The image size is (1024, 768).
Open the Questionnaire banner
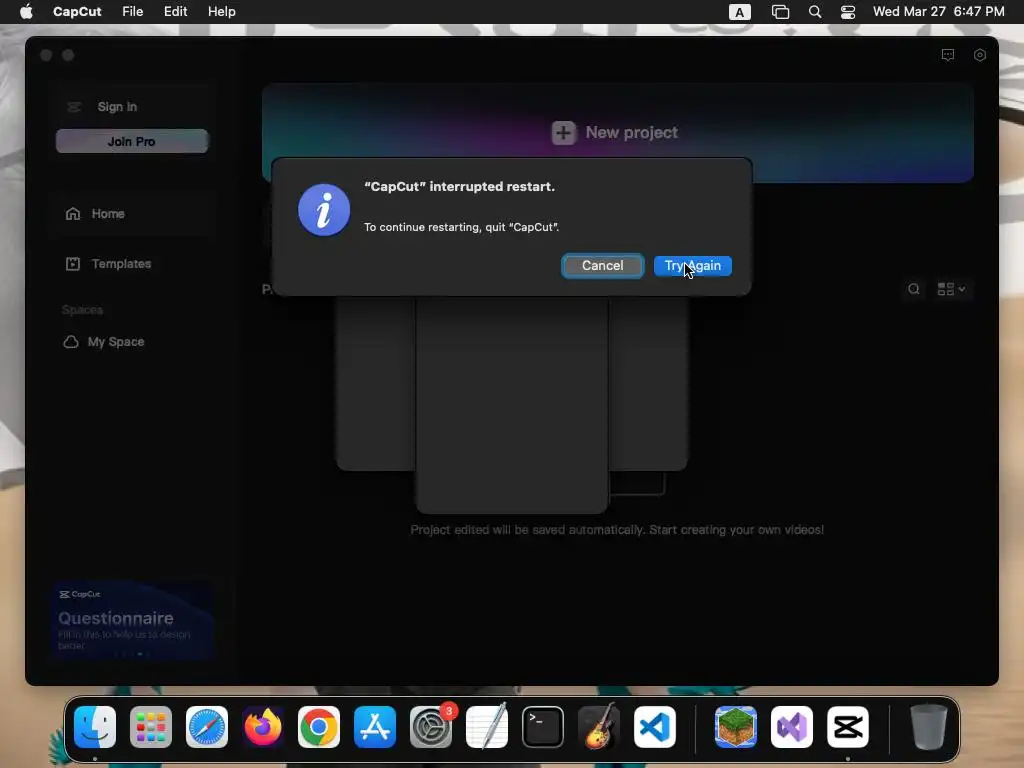[133, 620]
